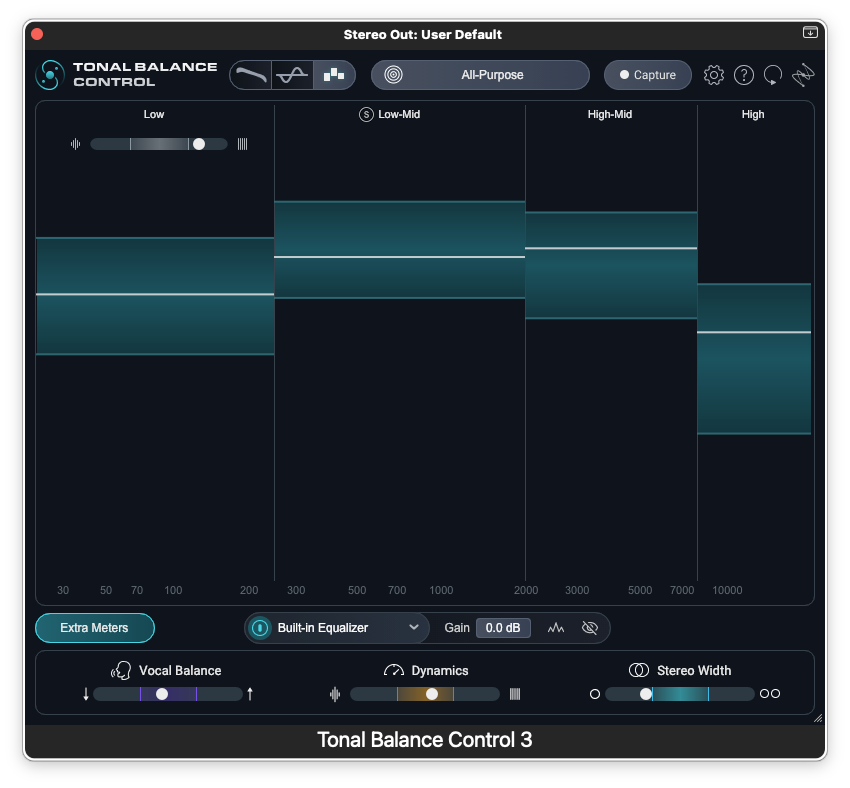Click the Dynamics slider knob
The height and width of the screenshot is (788, 850).
pos(432,694)
